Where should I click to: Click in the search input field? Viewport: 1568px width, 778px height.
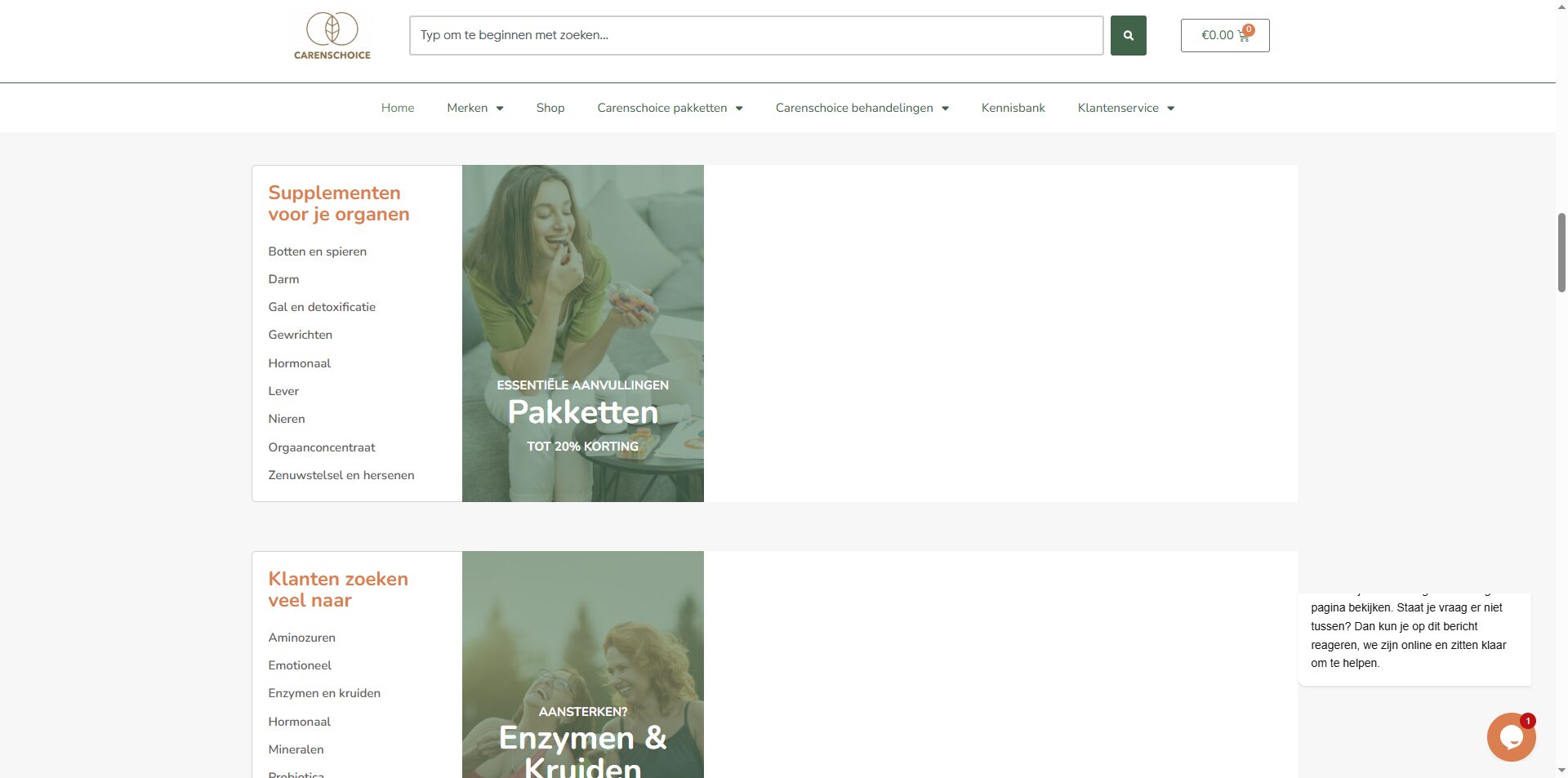coord(755,36)
